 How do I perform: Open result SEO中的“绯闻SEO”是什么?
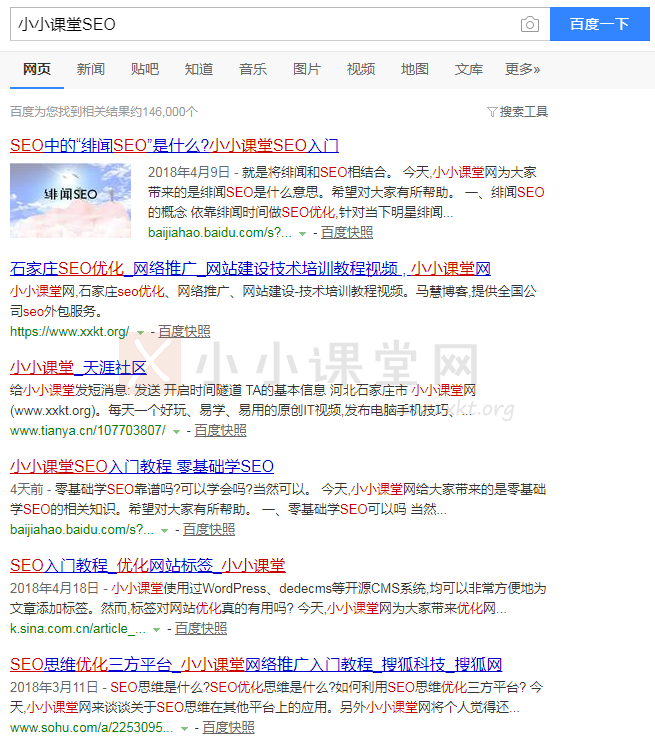click(174, 146)
